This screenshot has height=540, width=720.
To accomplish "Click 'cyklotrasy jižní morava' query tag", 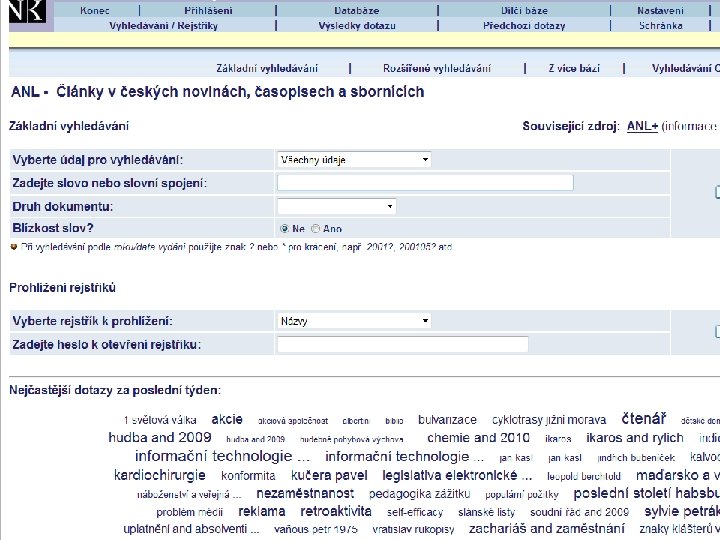I will [549, 420].
